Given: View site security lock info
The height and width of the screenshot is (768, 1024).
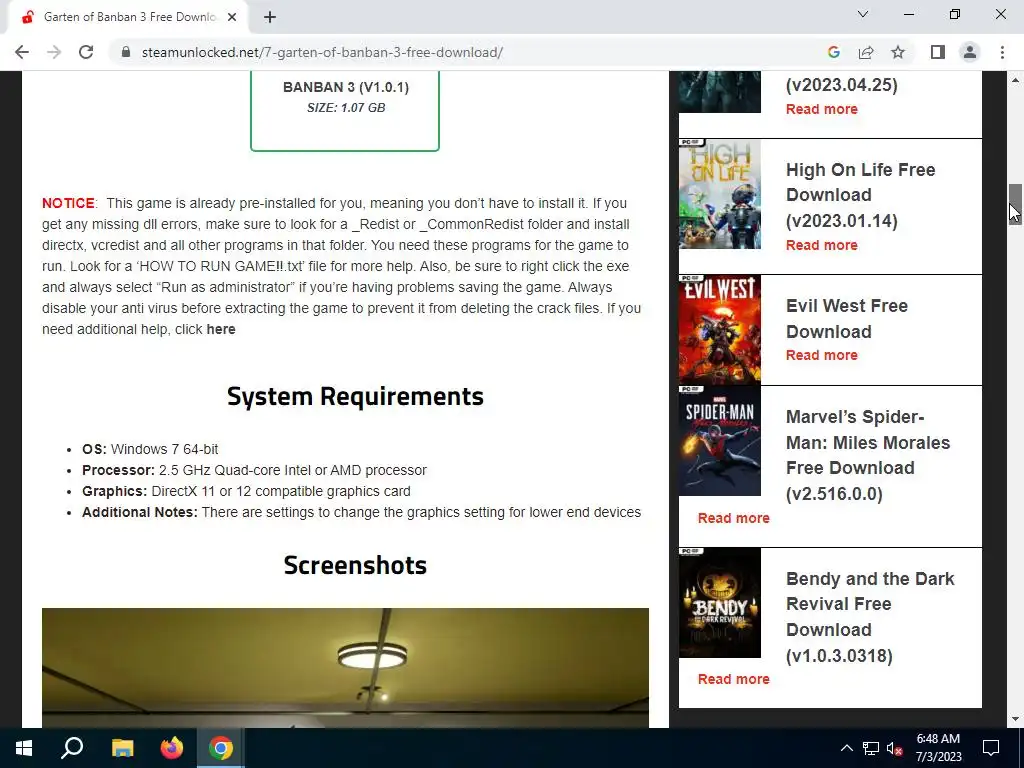Looking at the screenshot, I should click(125, 52).
